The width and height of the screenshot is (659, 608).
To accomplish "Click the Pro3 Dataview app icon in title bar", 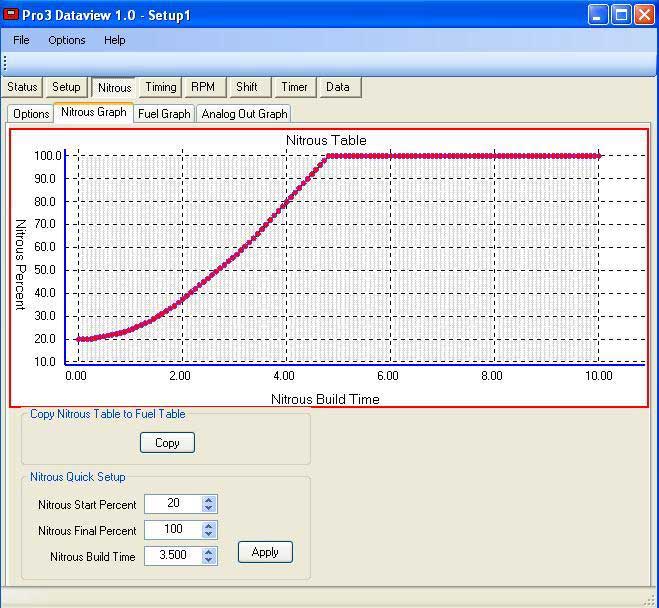I will 11,15.
